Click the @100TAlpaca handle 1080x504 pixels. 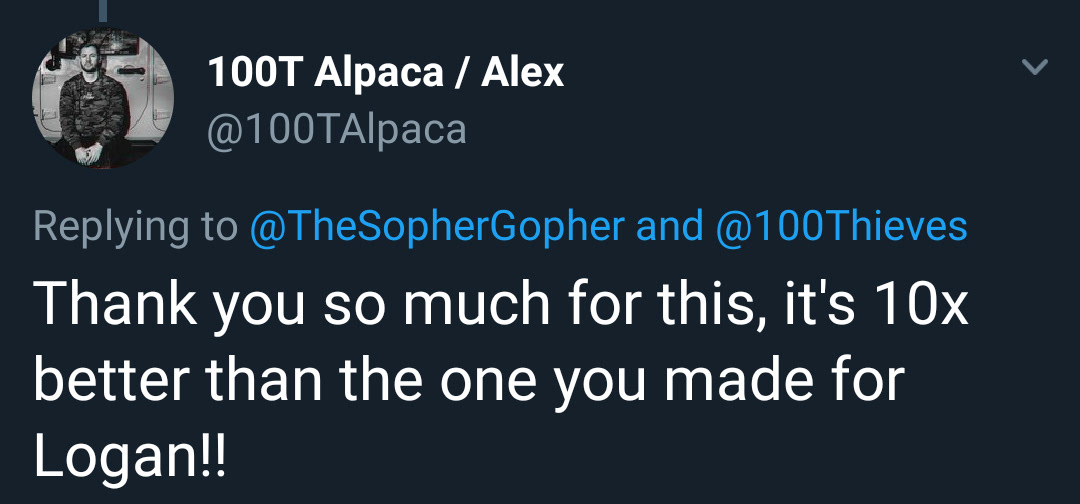pos(336,130)
